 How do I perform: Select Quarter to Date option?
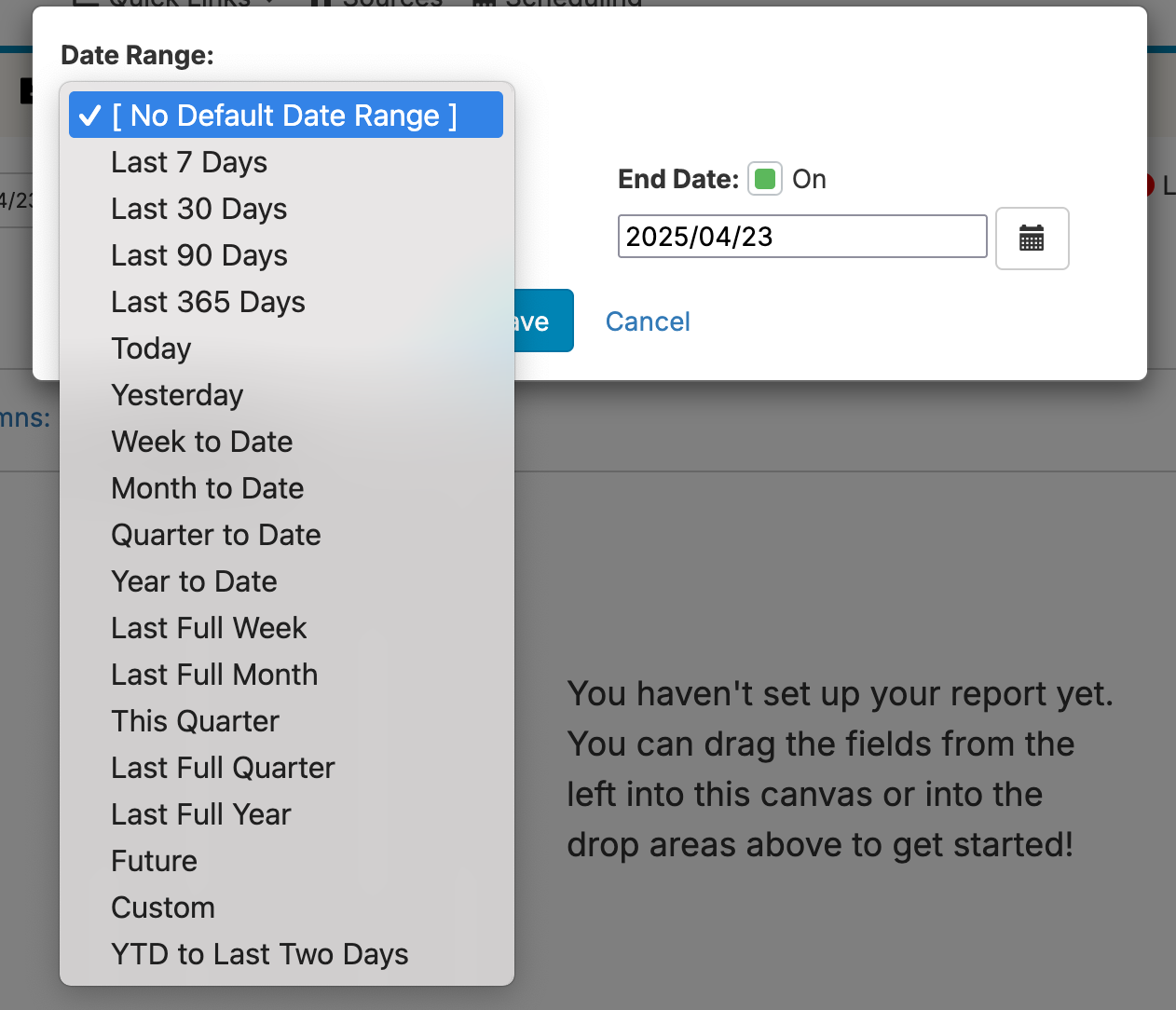click(216, 535)
